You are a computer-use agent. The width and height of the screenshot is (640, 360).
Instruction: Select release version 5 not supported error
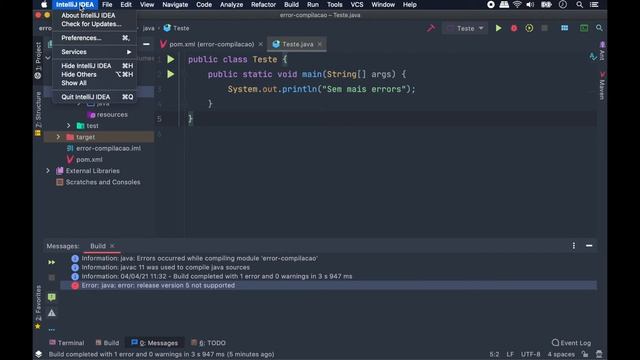tap(329, 285)
